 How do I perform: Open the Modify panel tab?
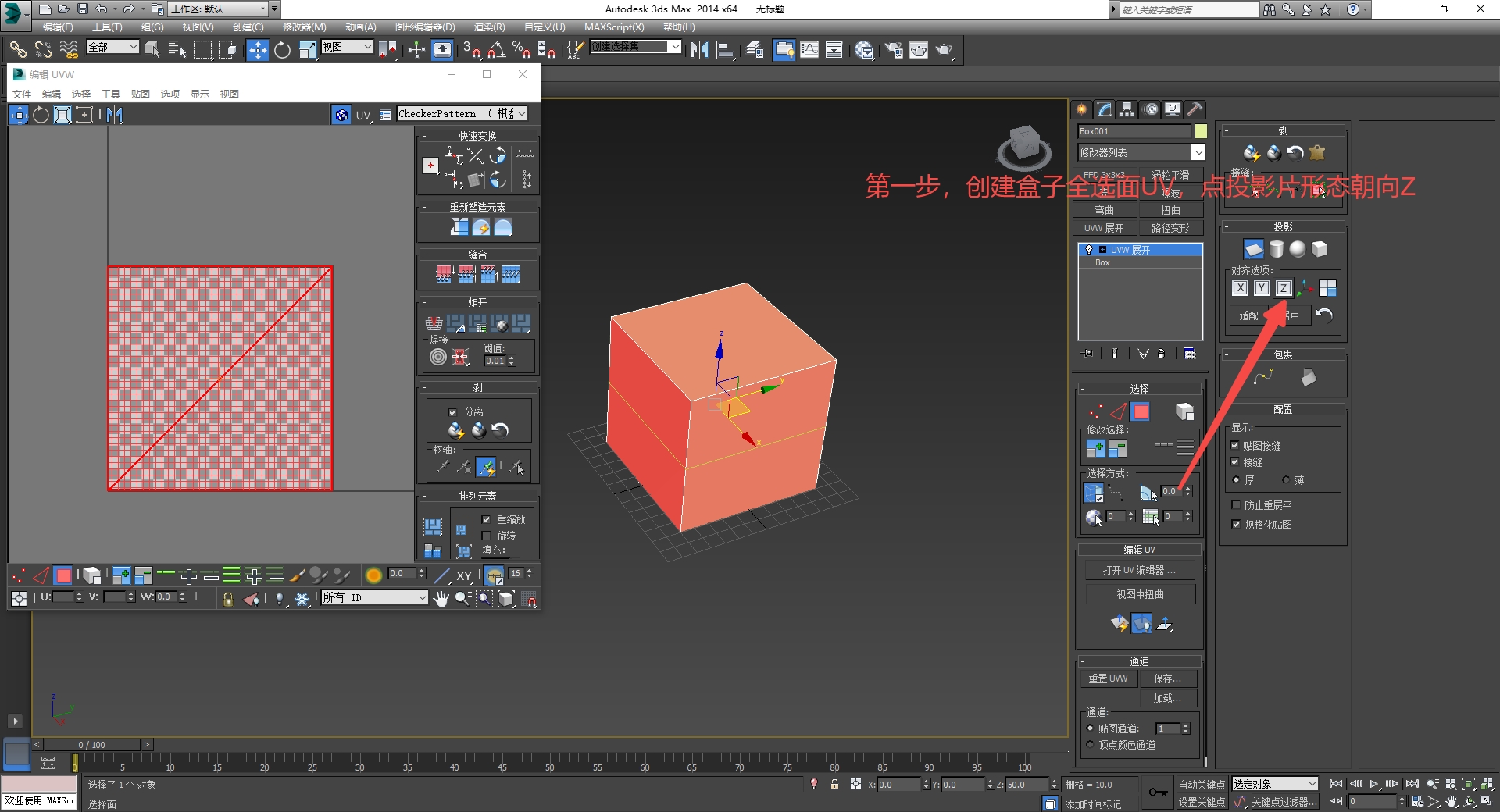coord(1104,109)
